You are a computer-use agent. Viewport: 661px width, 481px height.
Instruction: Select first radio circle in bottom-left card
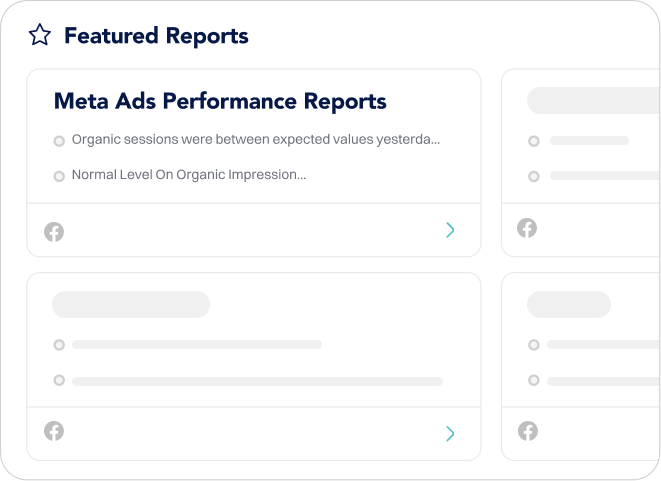59,345
